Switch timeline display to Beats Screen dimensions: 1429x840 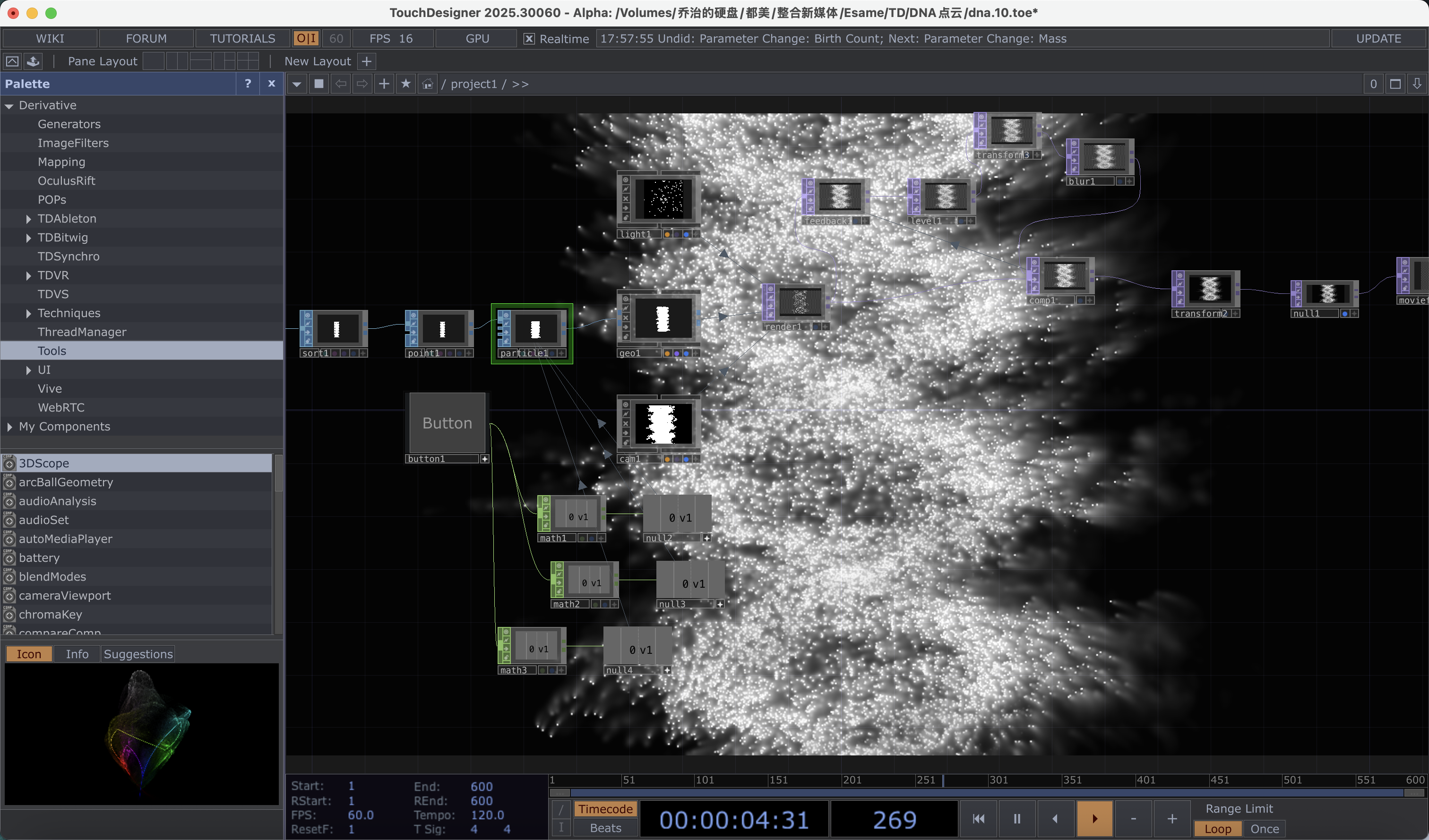pyautogui.click(x=605, y=828)
